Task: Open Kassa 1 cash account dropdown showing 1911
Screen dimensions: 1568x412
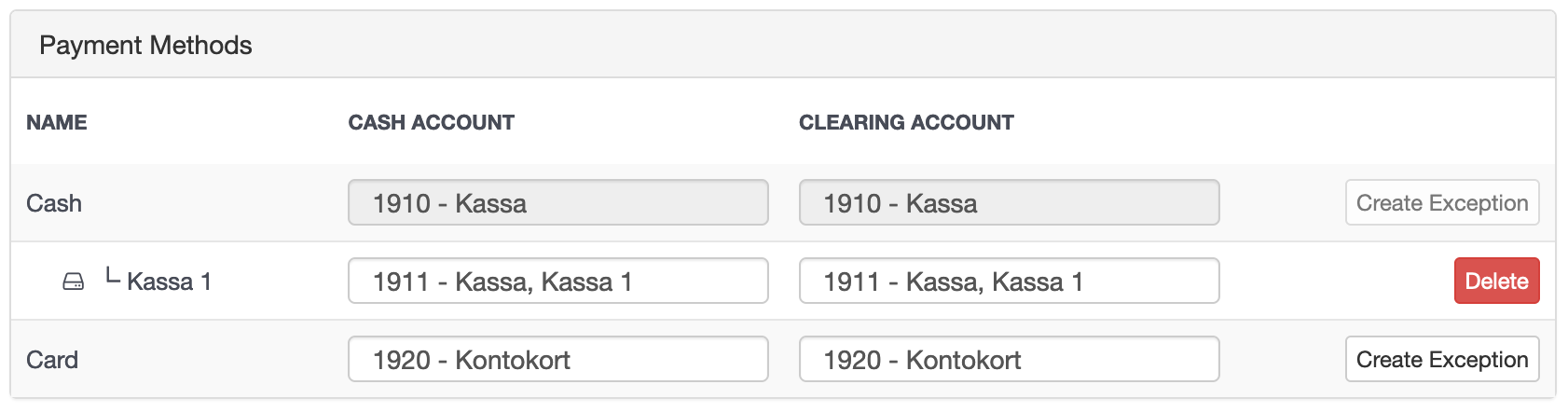Action: click(x=558, y=281)
